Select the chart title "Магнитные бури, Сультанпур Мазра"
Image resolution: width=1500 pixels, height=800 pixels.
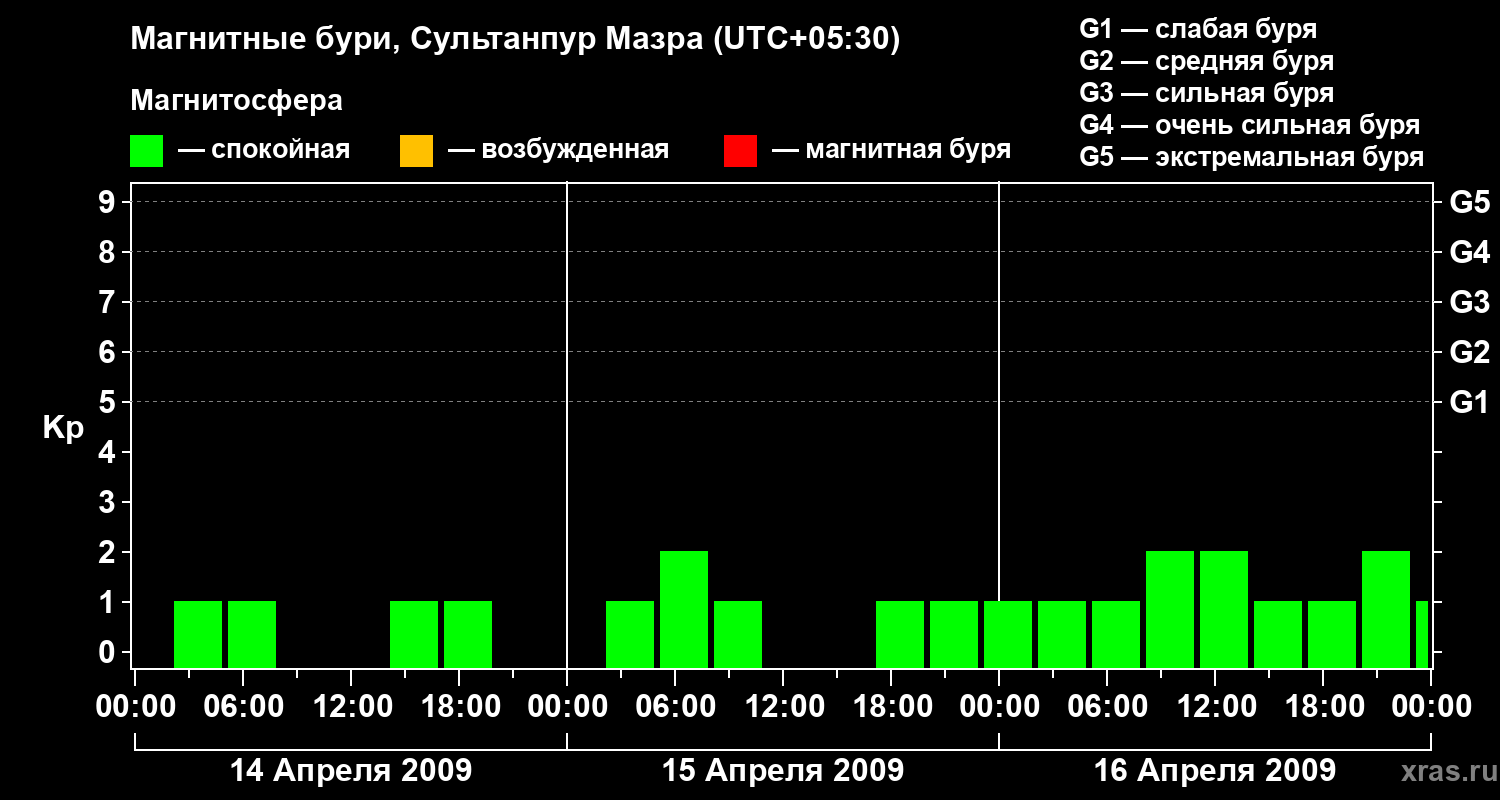(x=416, y=39)
